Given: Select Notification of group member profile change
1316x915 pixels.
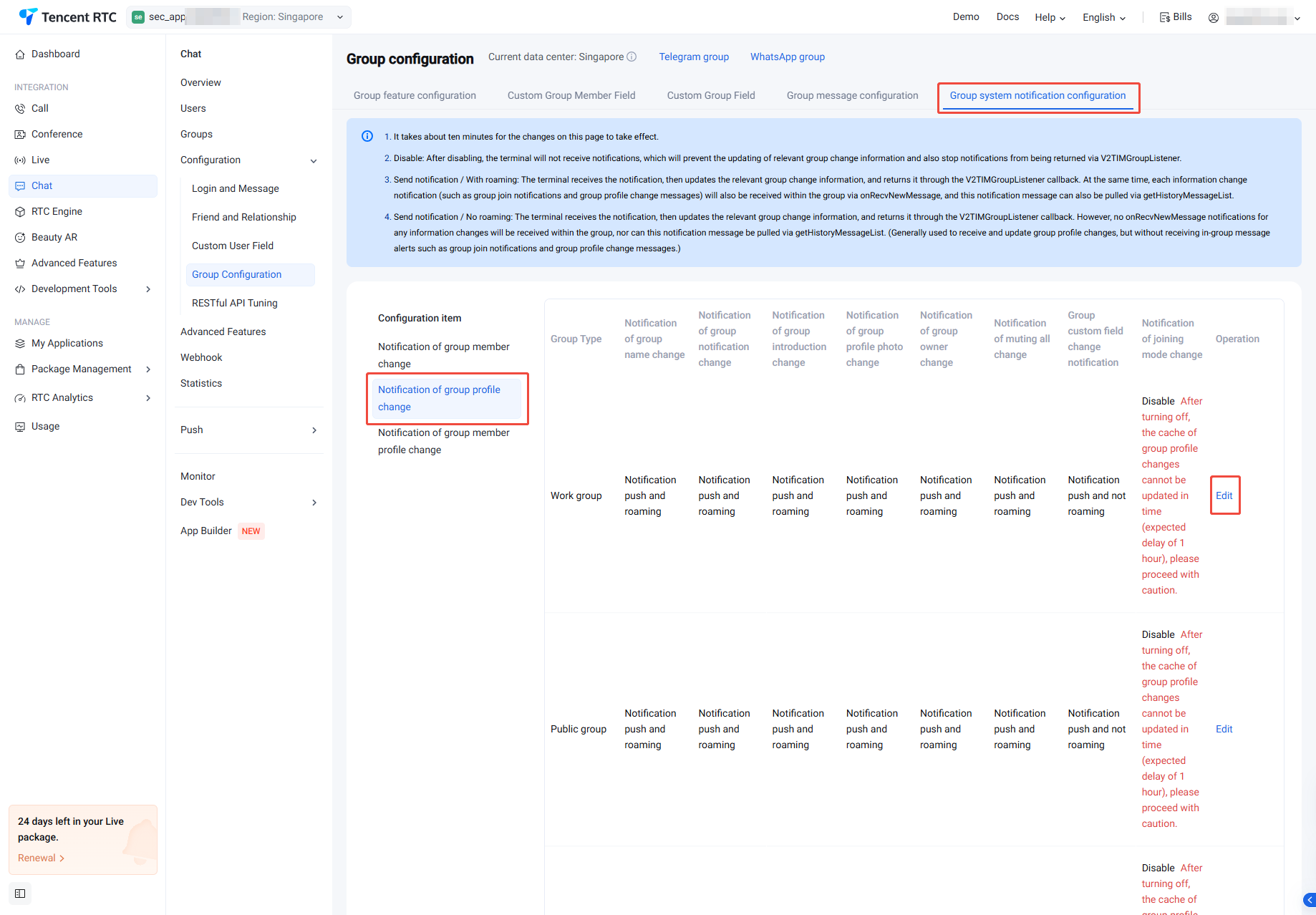Looking at the screenshot, I should [x=443, y=441].
